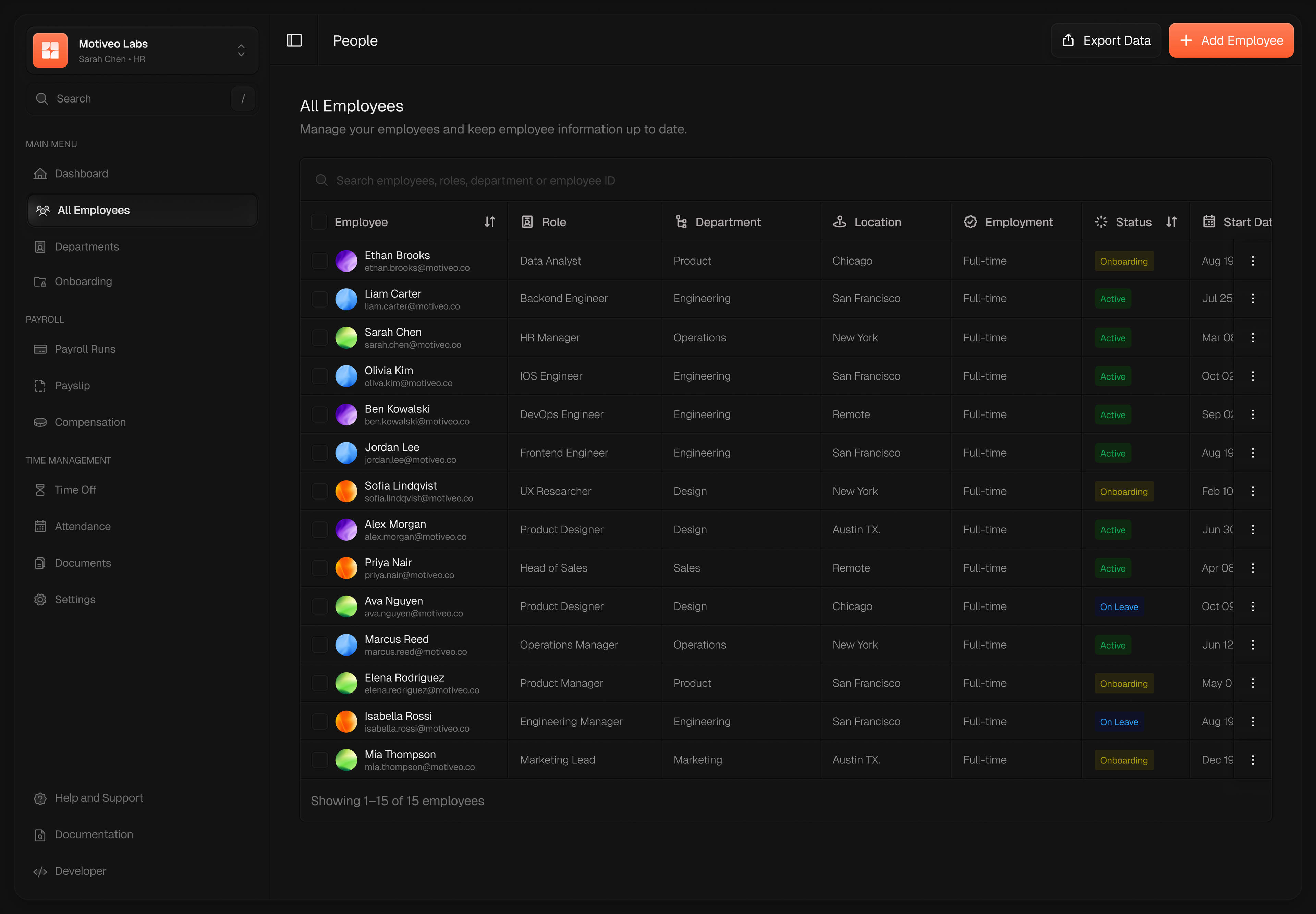Open Compensation page

[142, 422]
